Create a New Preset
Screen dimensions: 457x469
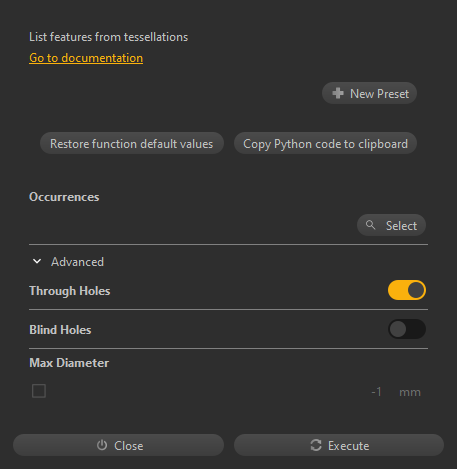pyautogui.click(x=369, y=93)
